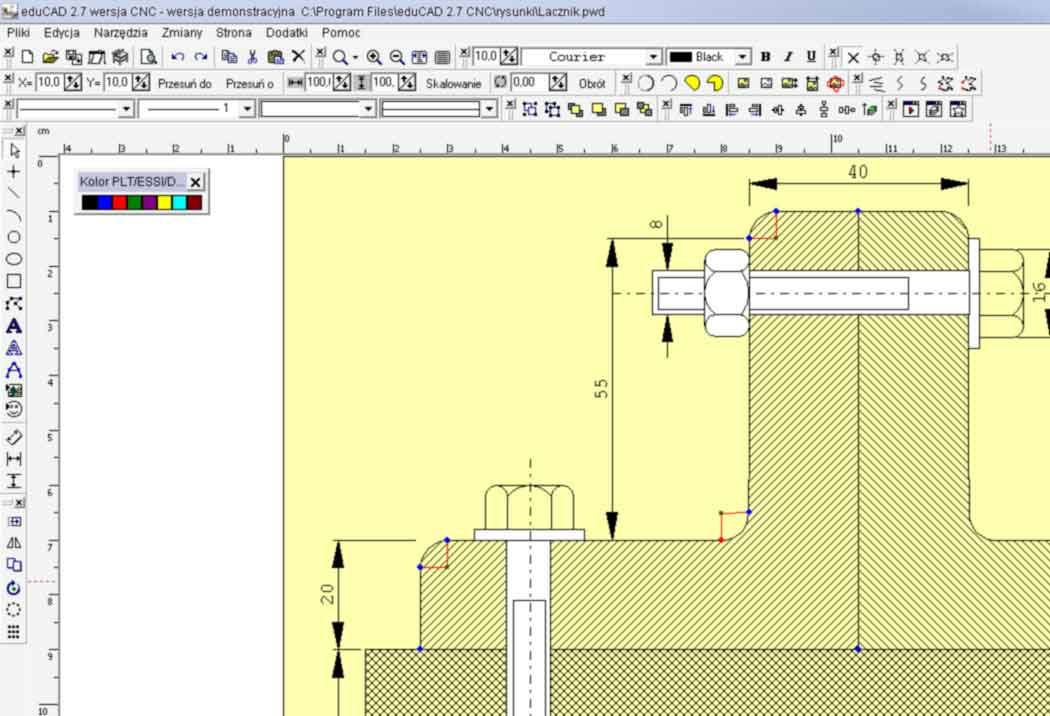Click the Przesuń do button
This screenshot has height=716, width=1050.
coord(185,84)
